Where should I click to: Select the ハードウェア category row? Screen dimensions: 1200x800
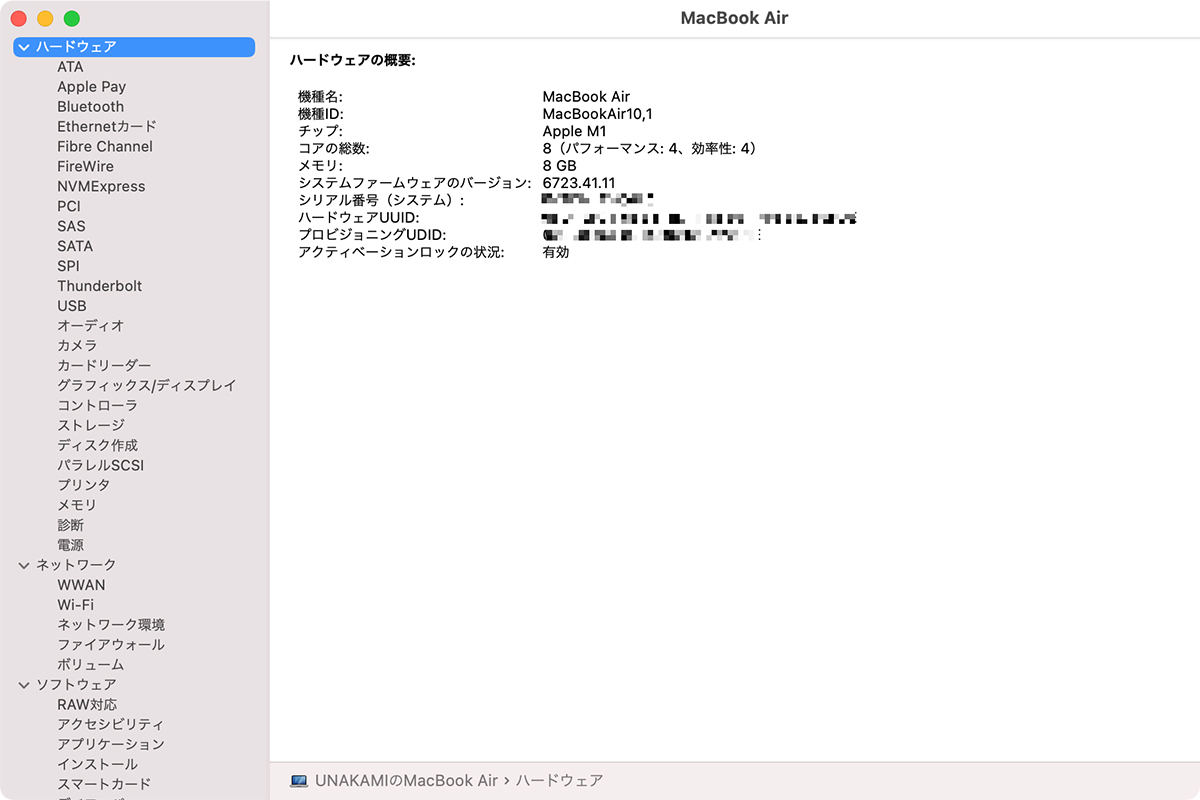point(134,47)
